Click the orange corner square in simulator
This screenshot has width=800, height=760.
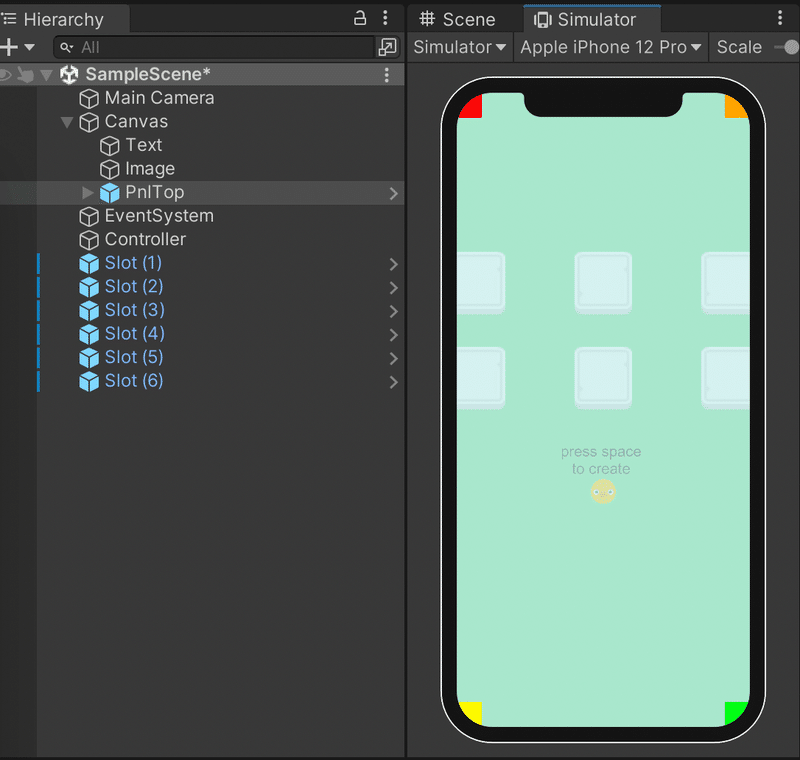click(736, 106)
